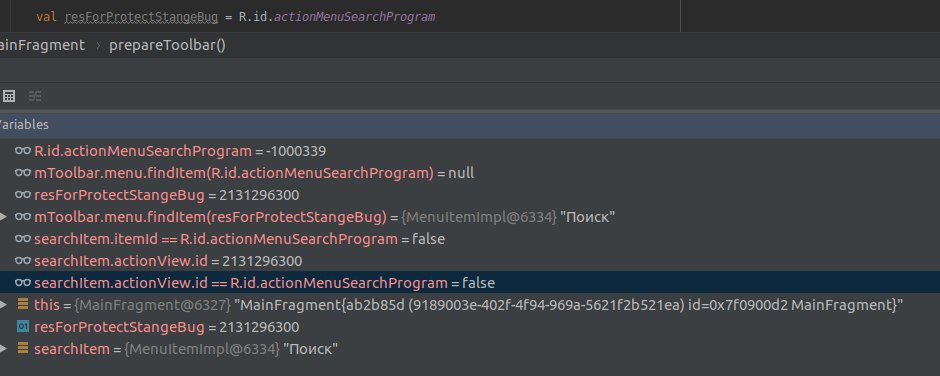Click resForProtectStangeBug in the editor code line

(141, 17)
